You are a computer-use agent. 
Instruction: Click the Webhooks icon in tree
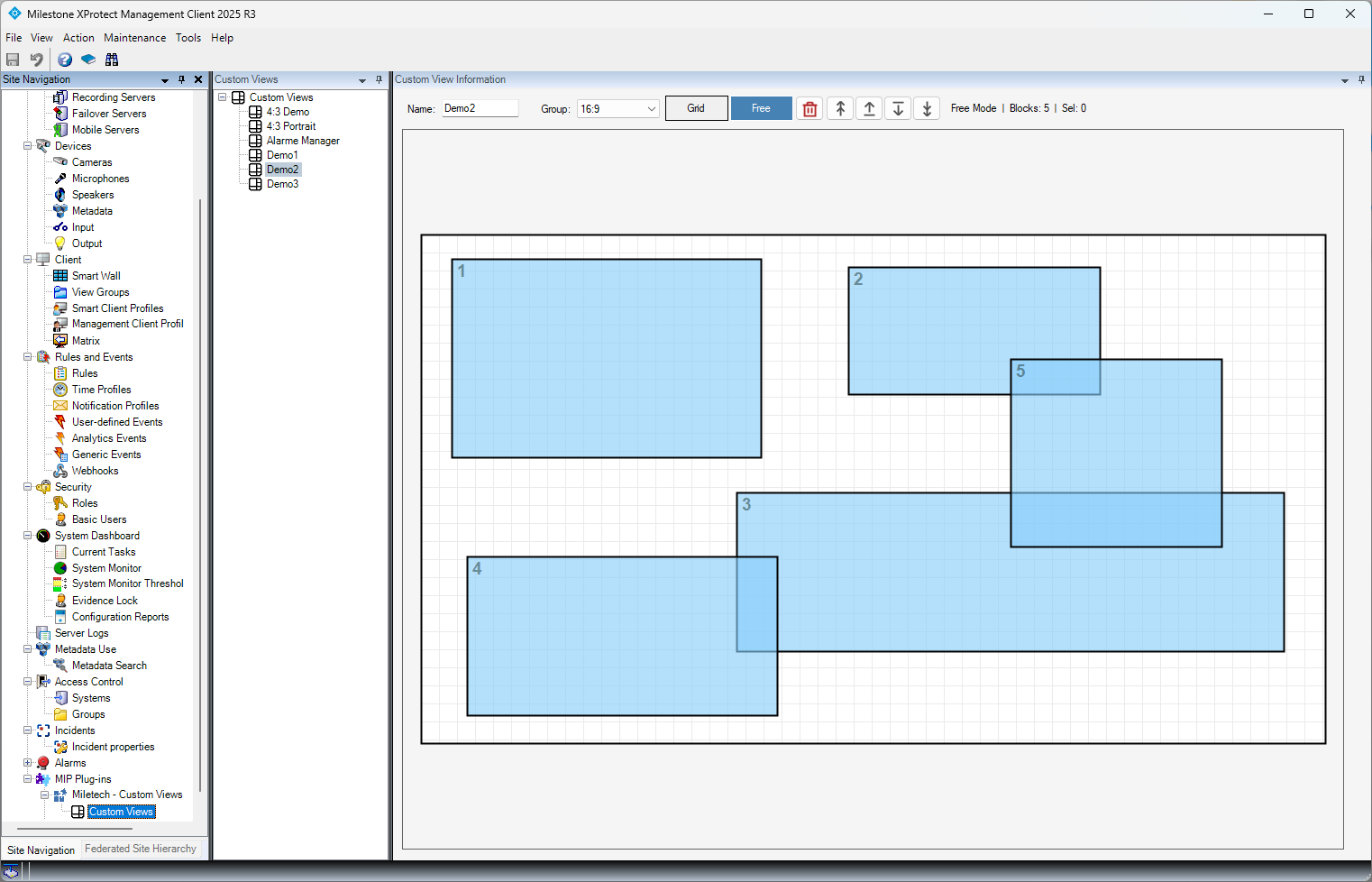click(x=60, y=471)
